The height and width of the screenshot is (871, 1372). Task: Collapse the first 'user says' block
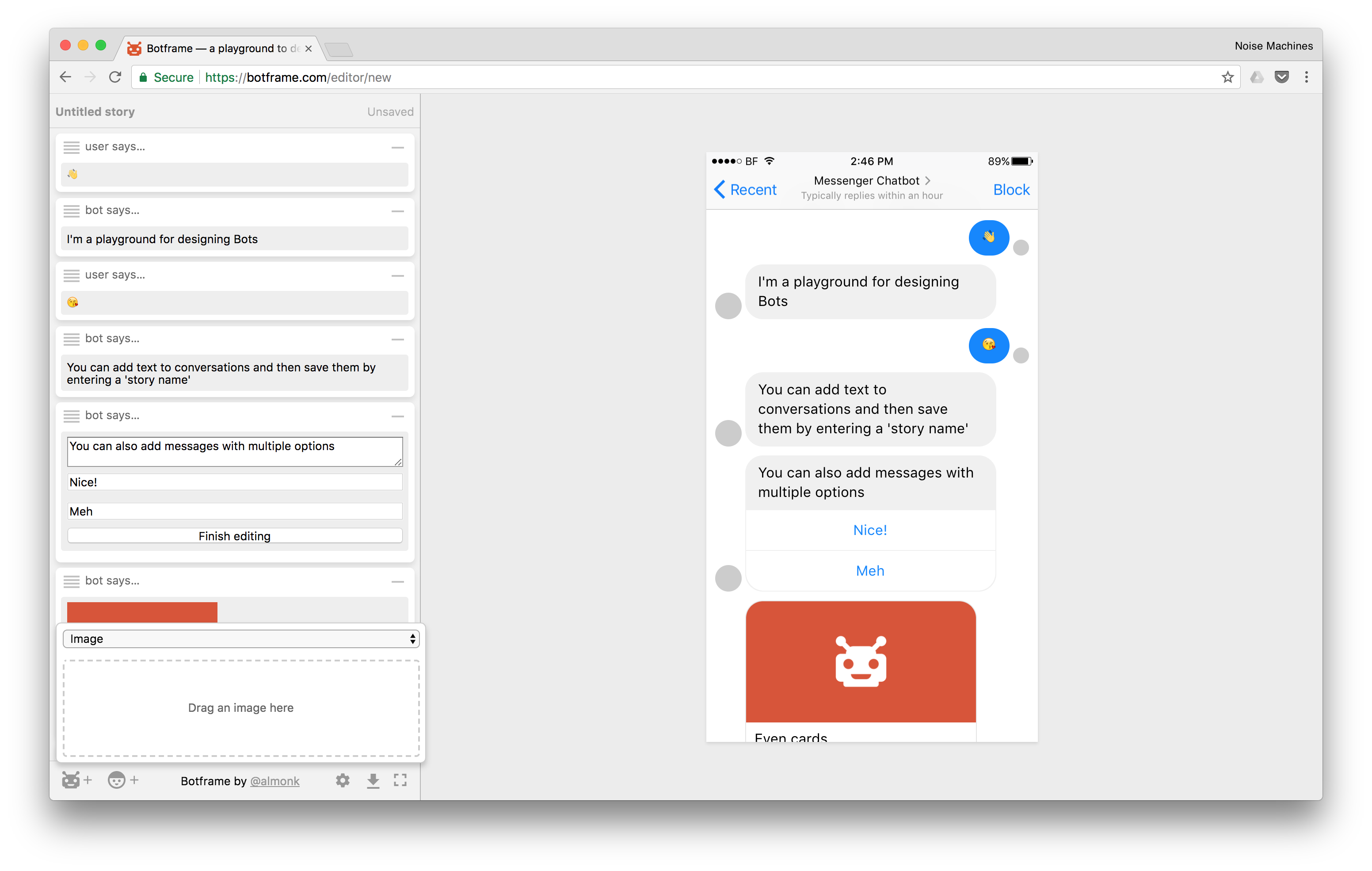pos(398,148)
